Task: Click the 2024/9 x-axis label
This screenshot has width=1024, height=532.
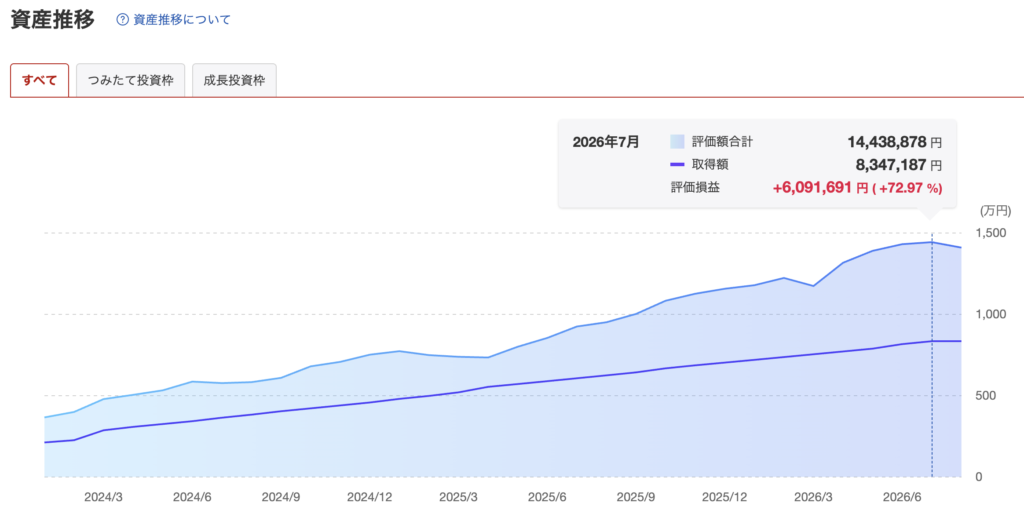Action: [281, 497]
